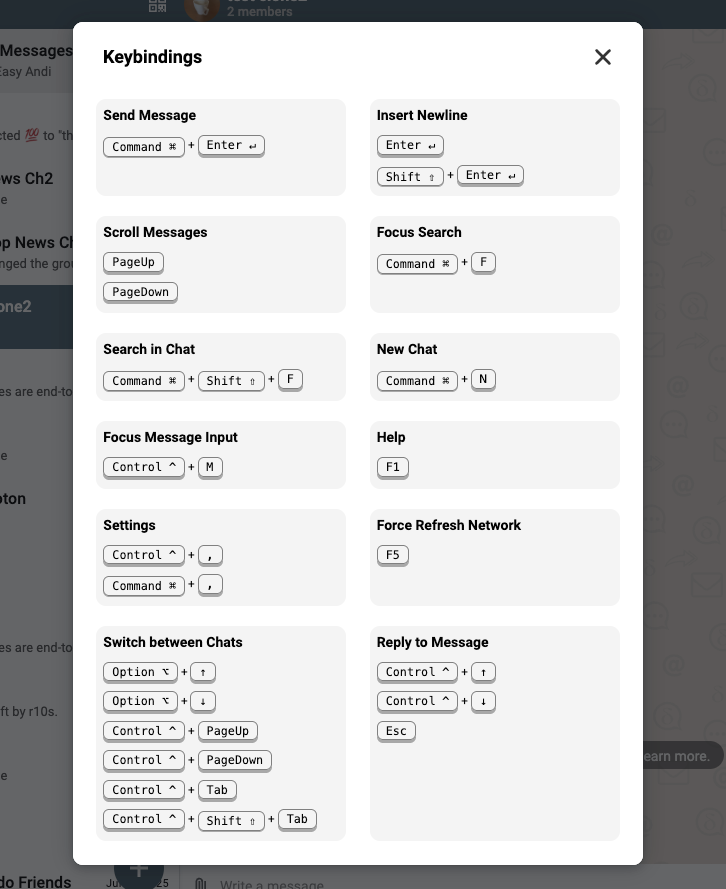
Task: Click the Esc key under Reply to Message
Action: (x=396, y=731)
